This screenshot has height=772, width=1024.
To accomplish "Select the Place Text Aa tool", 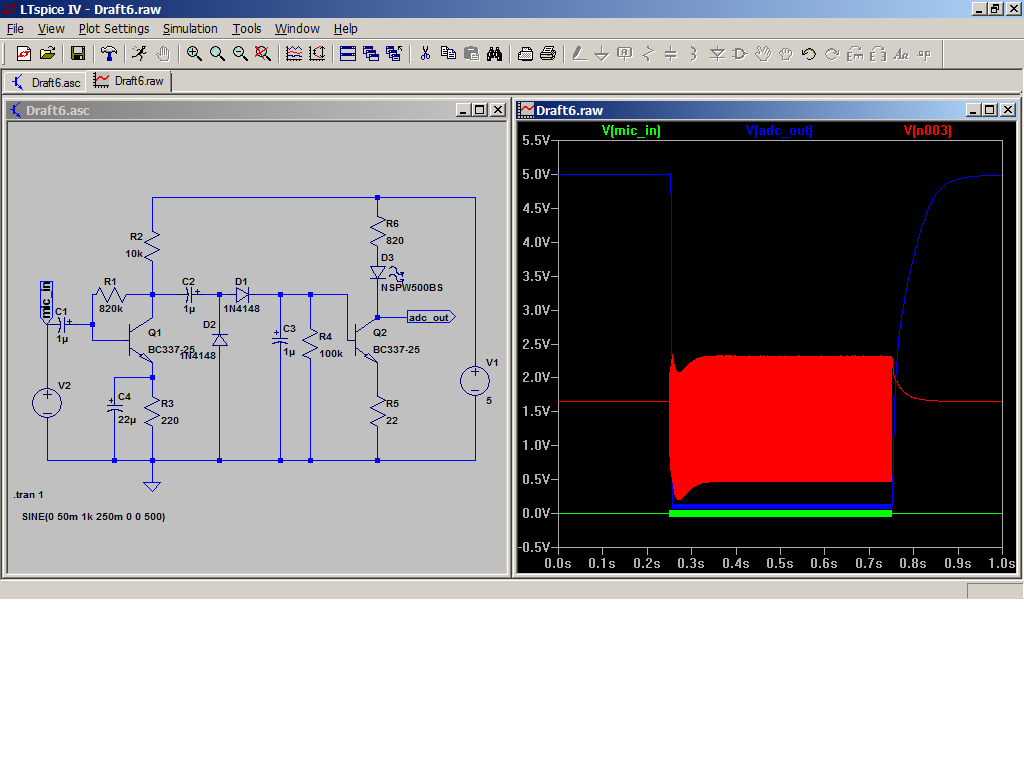I will (x=901, y=54).
